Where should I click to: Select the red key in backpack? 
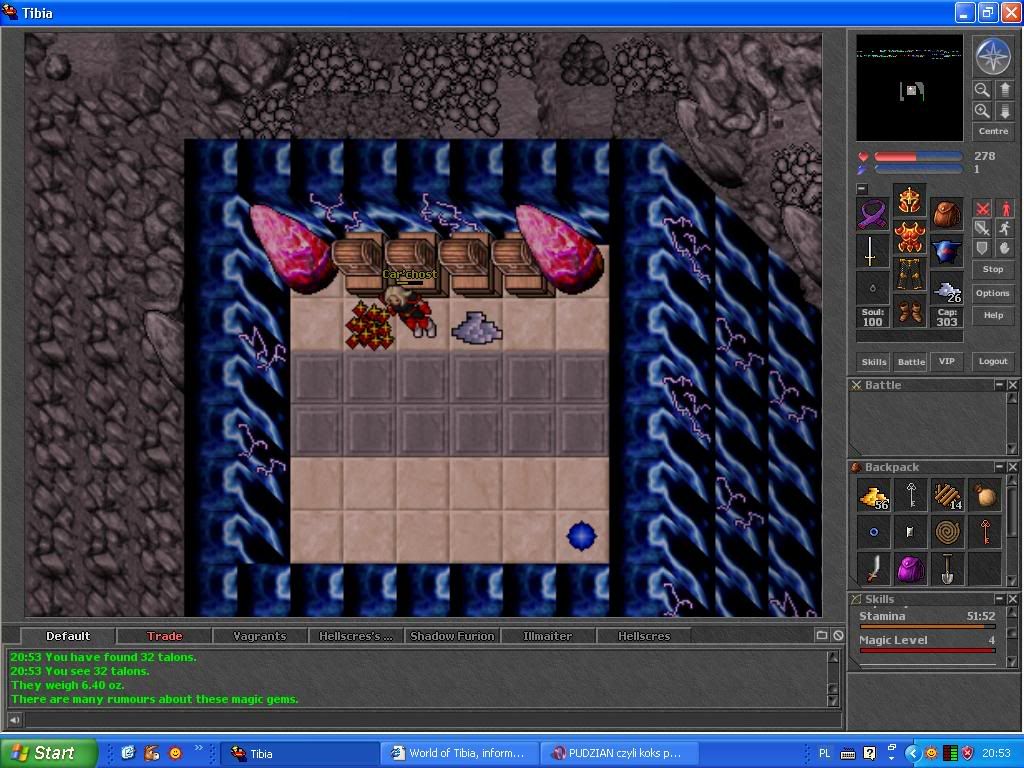(x=985, y=533)
